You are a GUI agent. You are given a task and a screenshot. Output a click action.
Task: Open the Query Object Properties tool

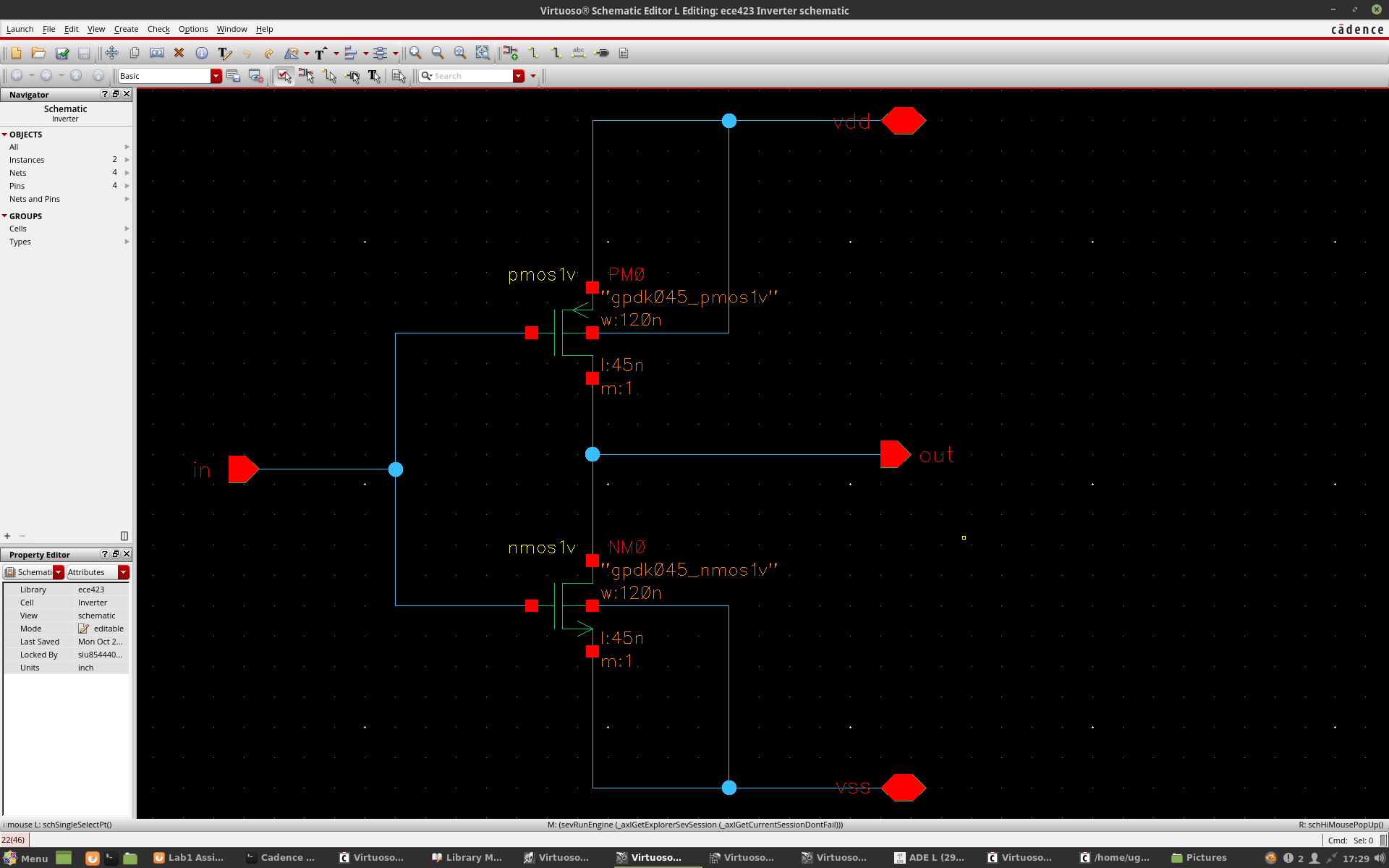(202, 53)
